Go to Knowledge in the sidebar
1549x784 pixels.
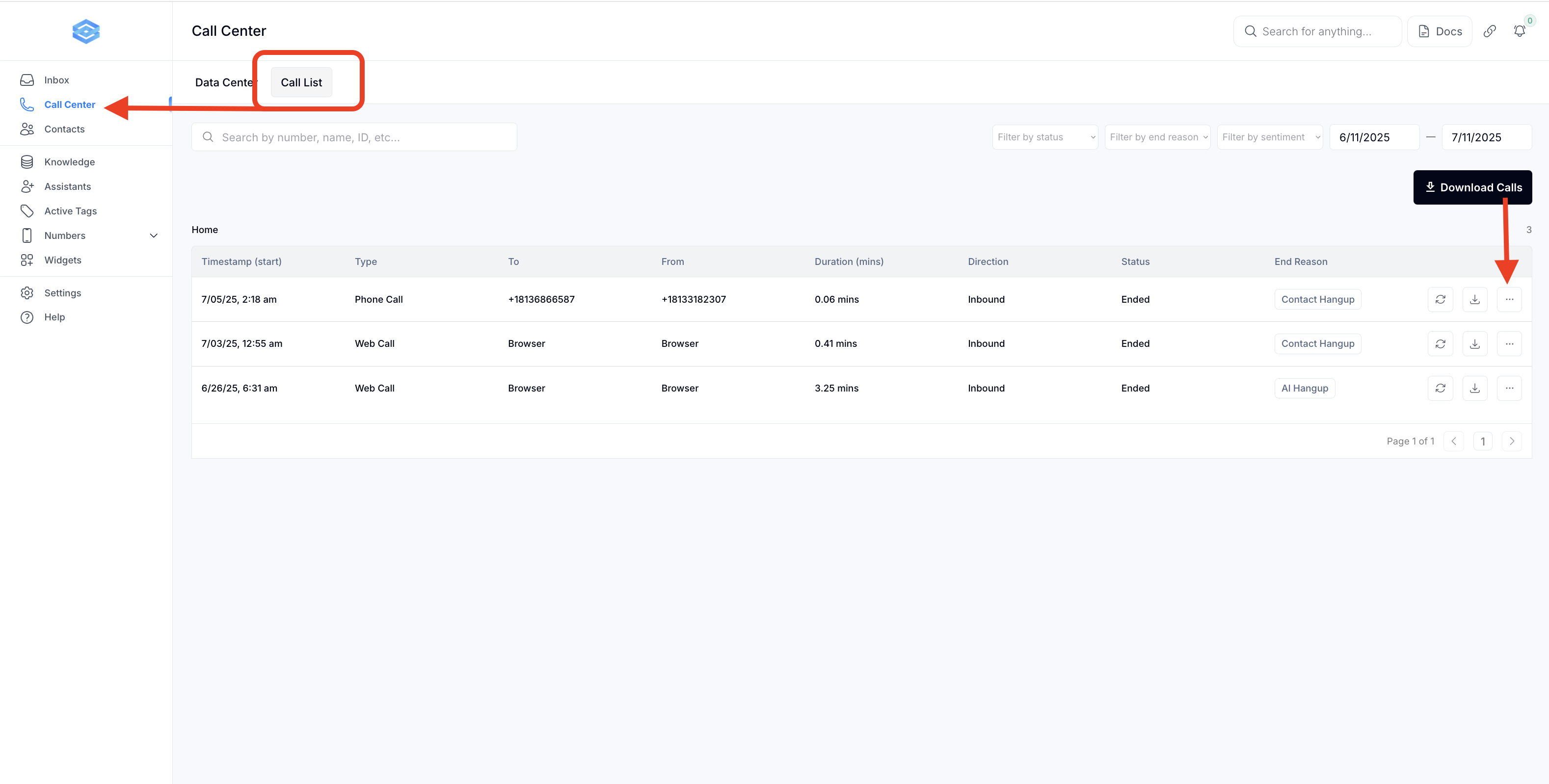[69, 162]
